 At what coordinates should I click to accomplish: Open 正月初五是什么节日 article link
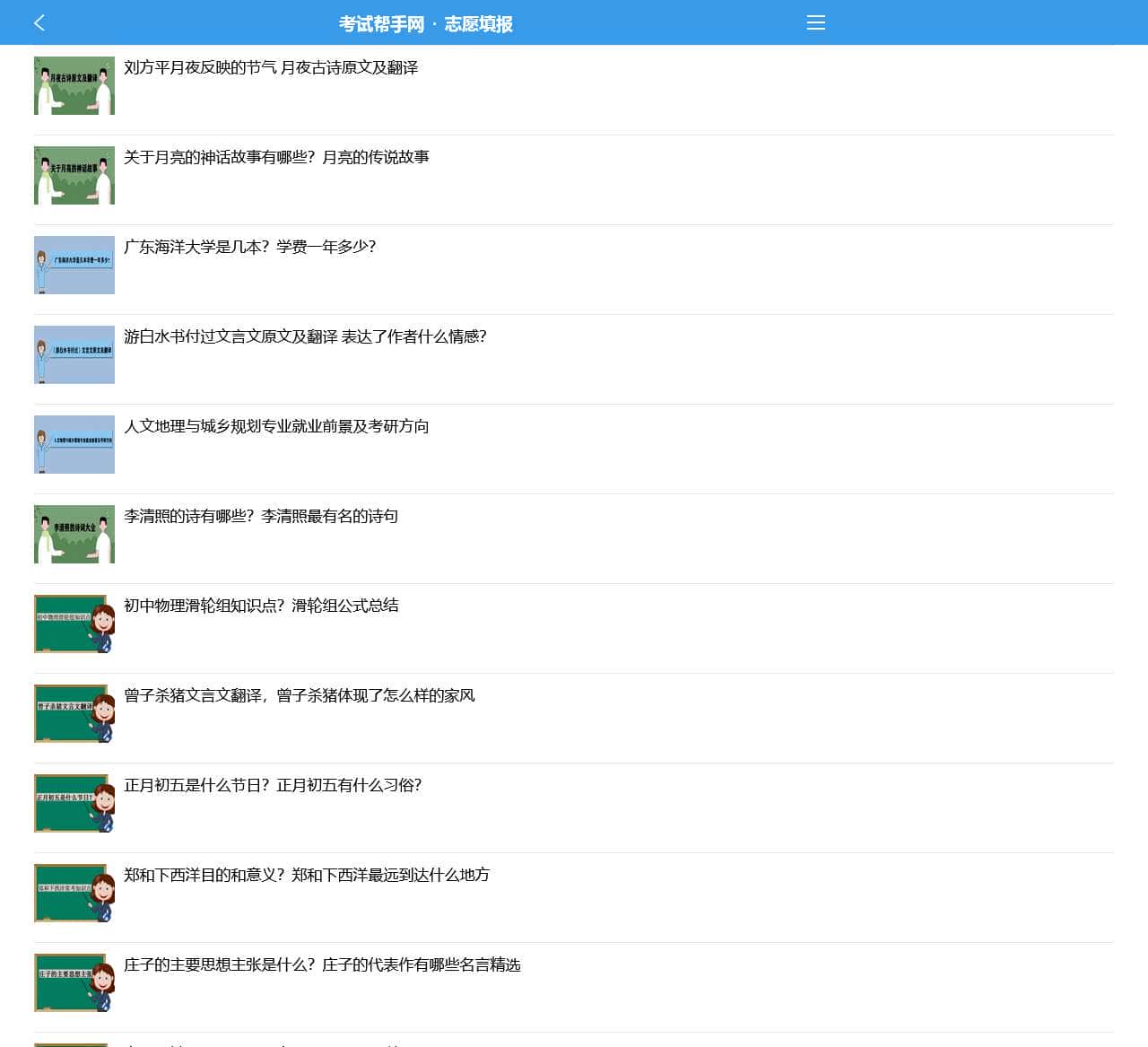273,785
